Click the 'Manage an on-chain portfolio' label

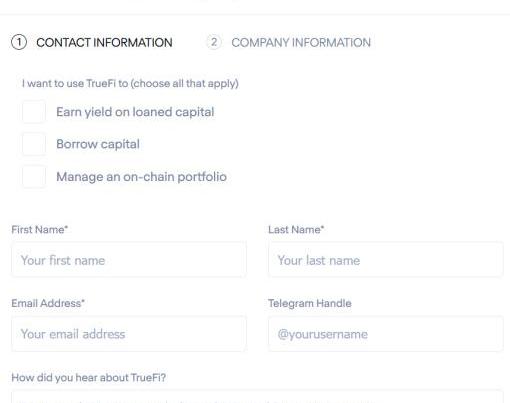141,177
